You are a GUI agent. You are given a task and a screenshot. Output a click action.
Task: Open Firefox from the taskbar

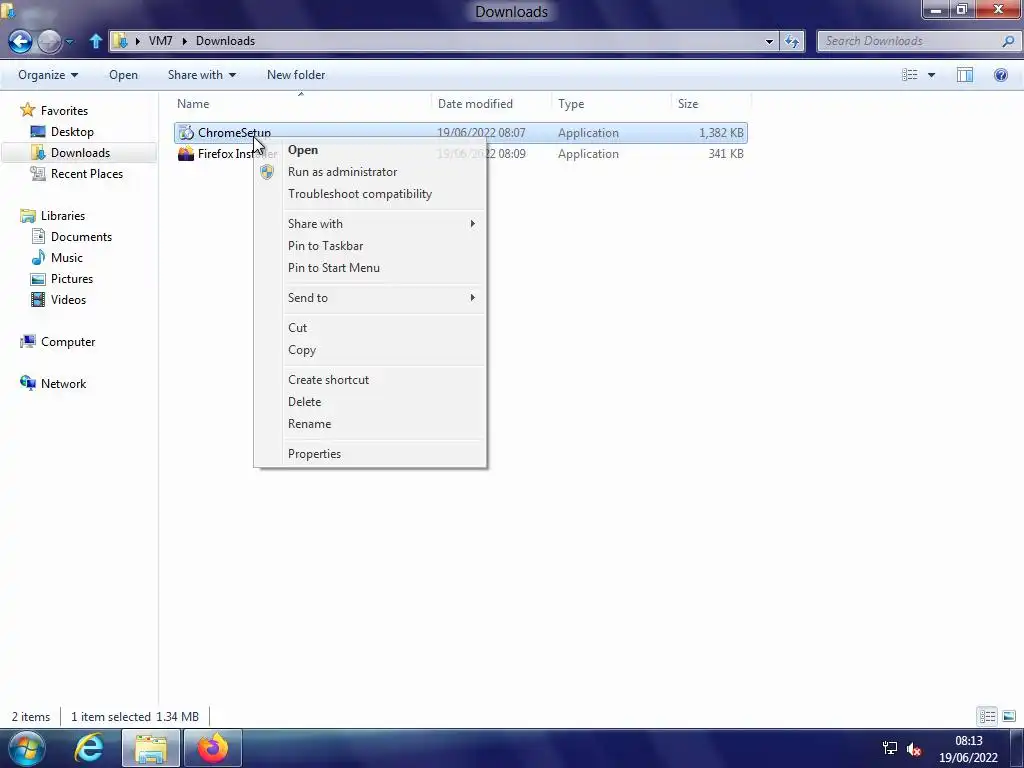pos(213,748)
